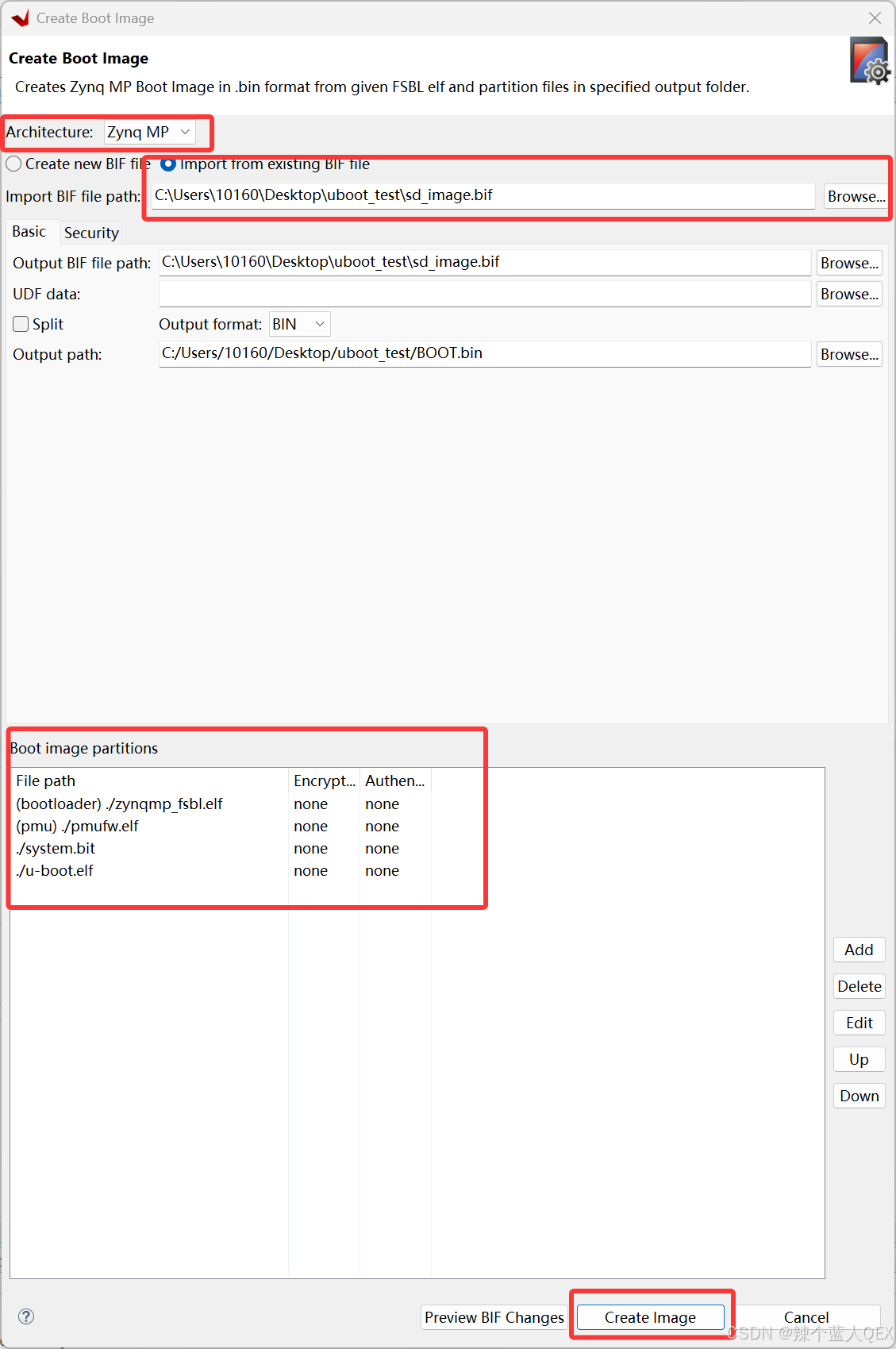Click the File path column header
The image size is (896, 1349).
tap(149, 780)
